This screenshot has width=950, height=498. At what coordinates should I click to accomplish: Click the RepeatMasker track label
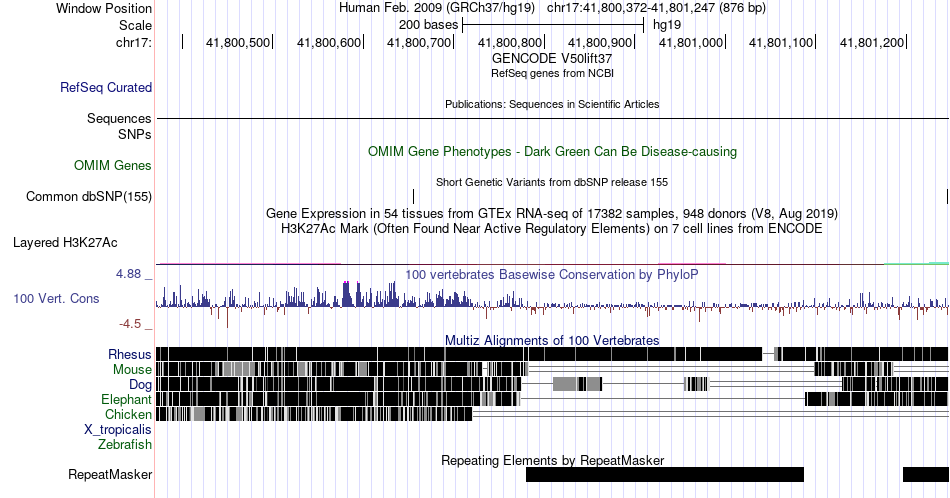coord(110,474)
